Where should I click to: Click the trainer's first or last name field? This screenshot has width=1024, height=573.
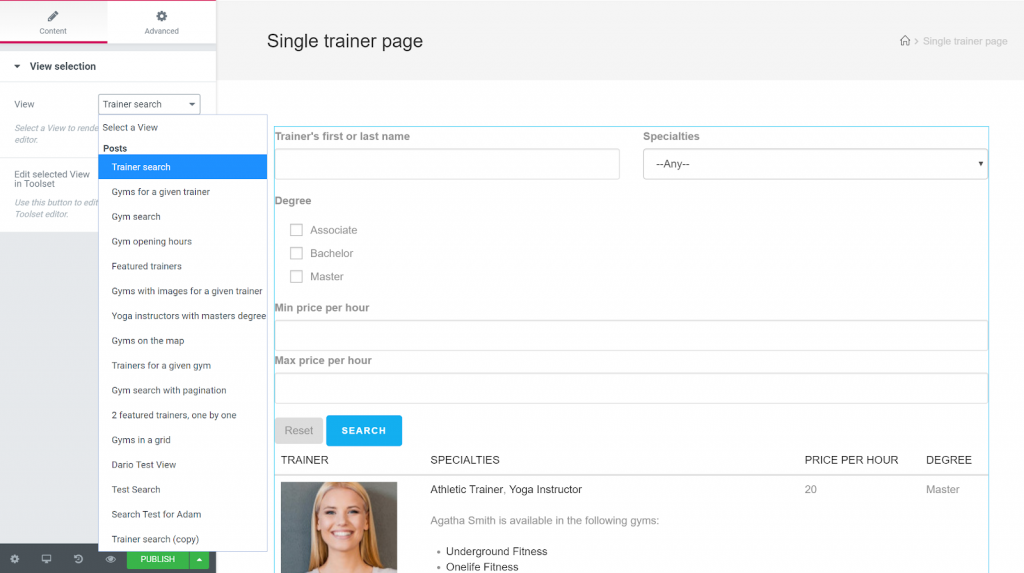447,164
